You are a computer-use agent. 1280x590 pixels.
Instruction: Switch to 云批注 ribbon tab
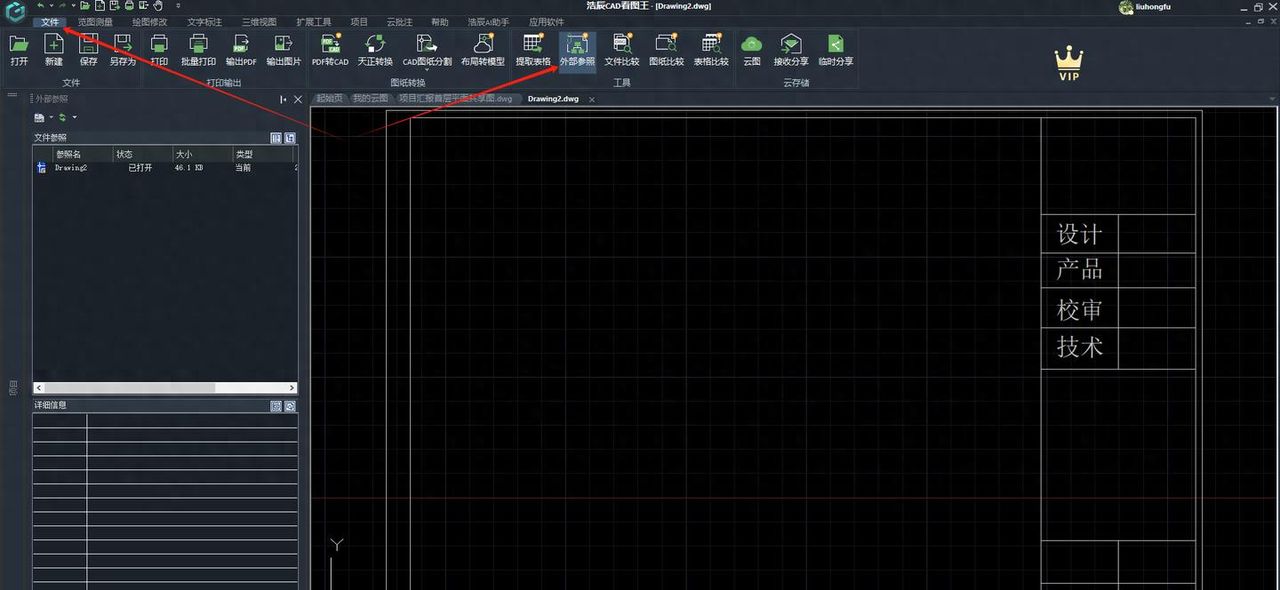[x=400, y=22]
